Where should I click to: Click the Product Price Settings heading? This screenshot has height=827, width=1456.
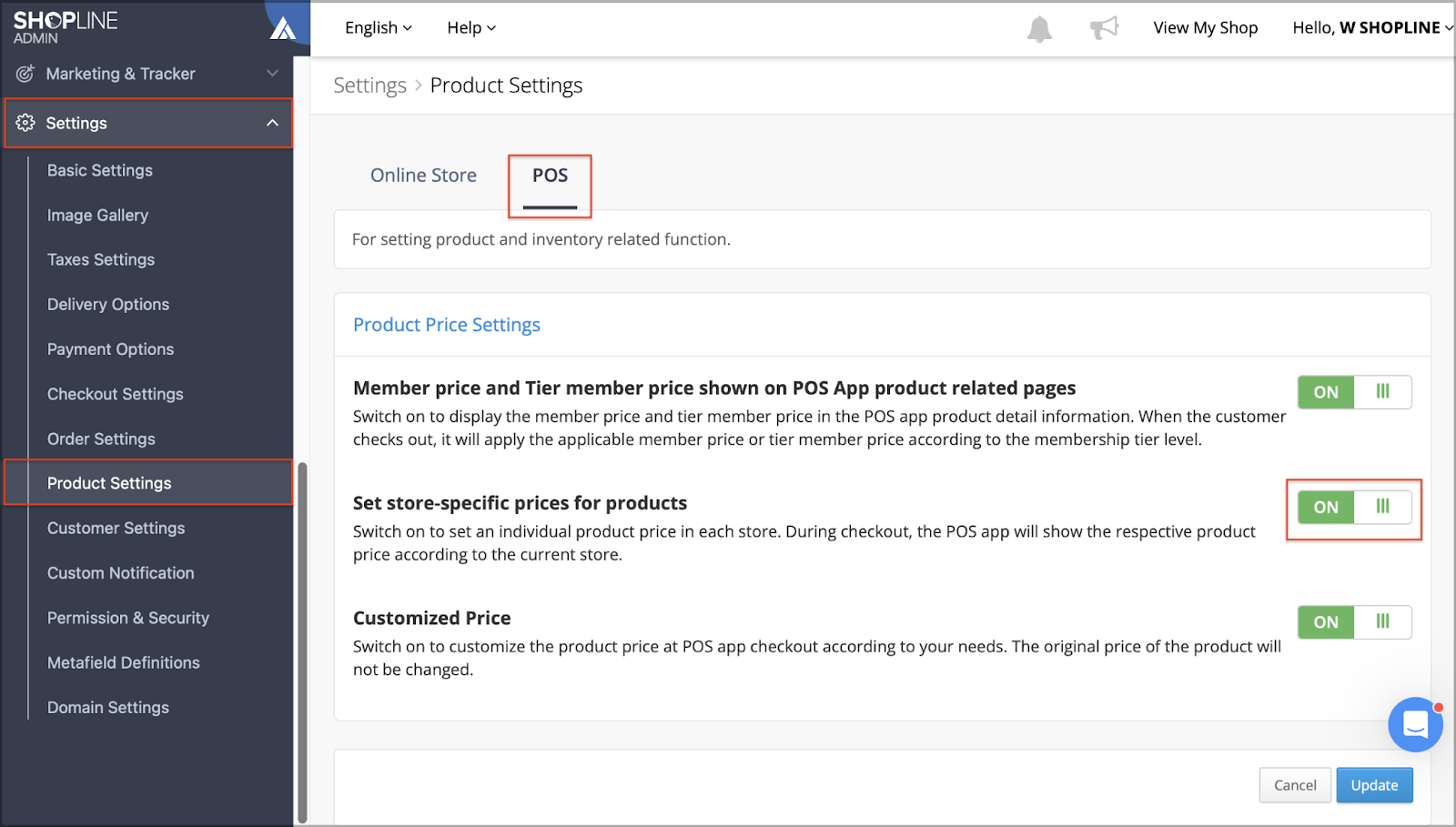pos(446,325)
